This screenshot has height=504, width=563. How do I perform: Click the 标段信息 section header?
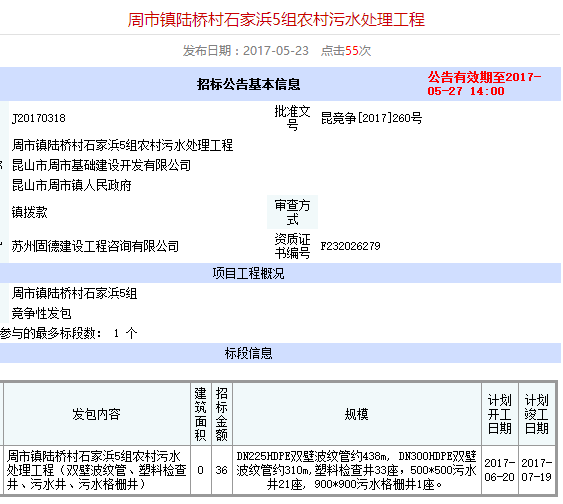click(248, 353)
